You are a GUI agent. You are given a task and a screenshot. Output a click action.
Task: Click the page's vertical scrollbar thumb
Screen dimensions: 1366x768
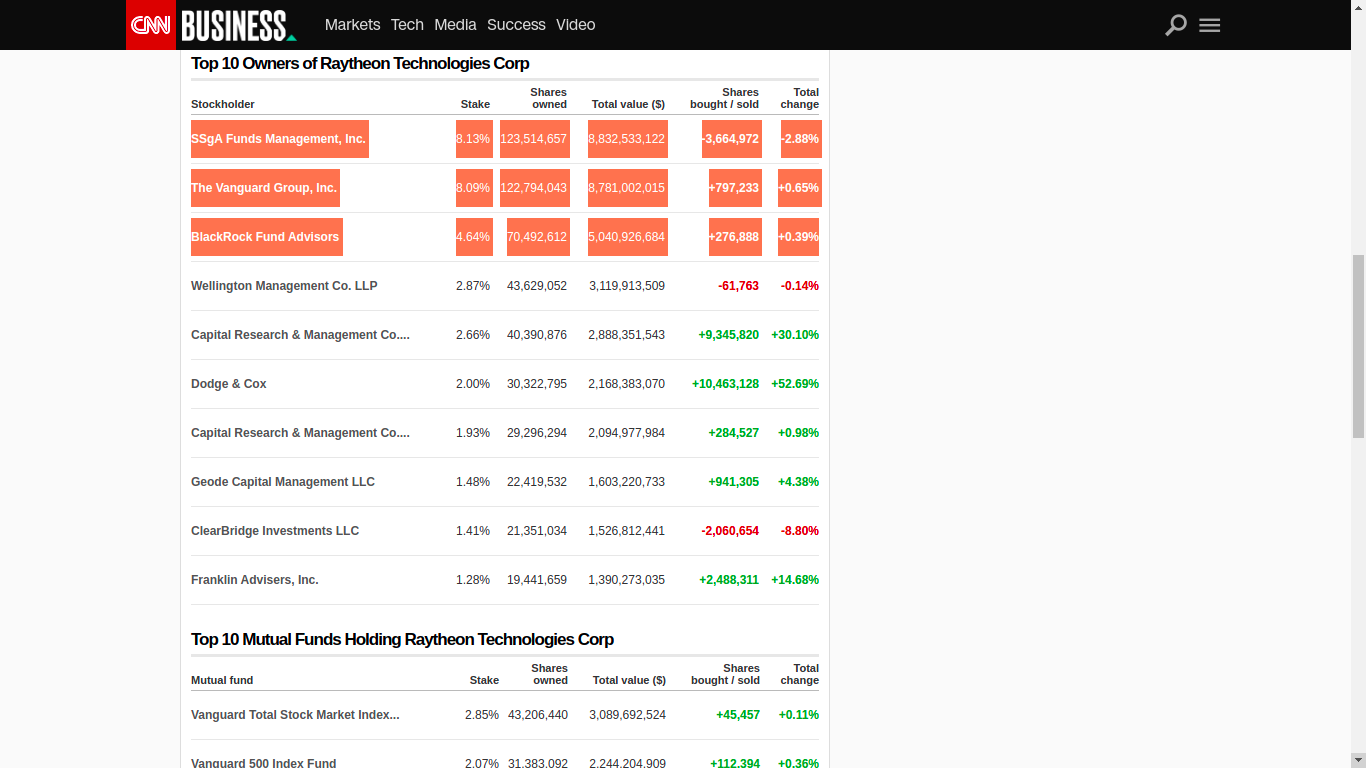point(1357,345)
